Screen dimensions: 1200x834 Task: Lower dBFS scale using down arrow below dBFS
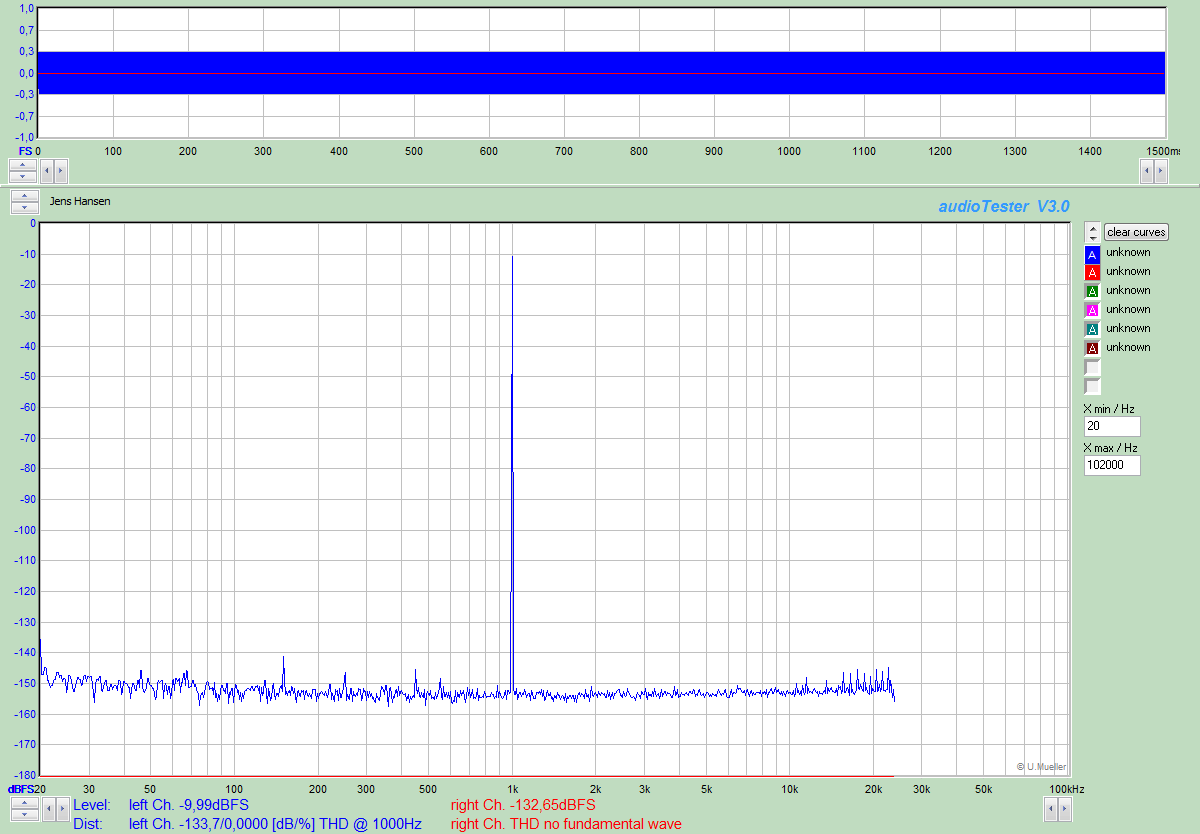pyautogui.click(x=24, y=814)
